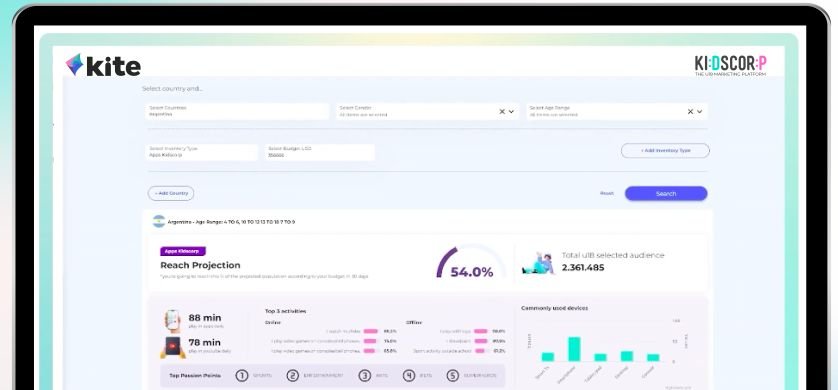Expand the Select Age Range dropdown arrow
Viewport: 838px width, 390px height.
pos(700,112)
